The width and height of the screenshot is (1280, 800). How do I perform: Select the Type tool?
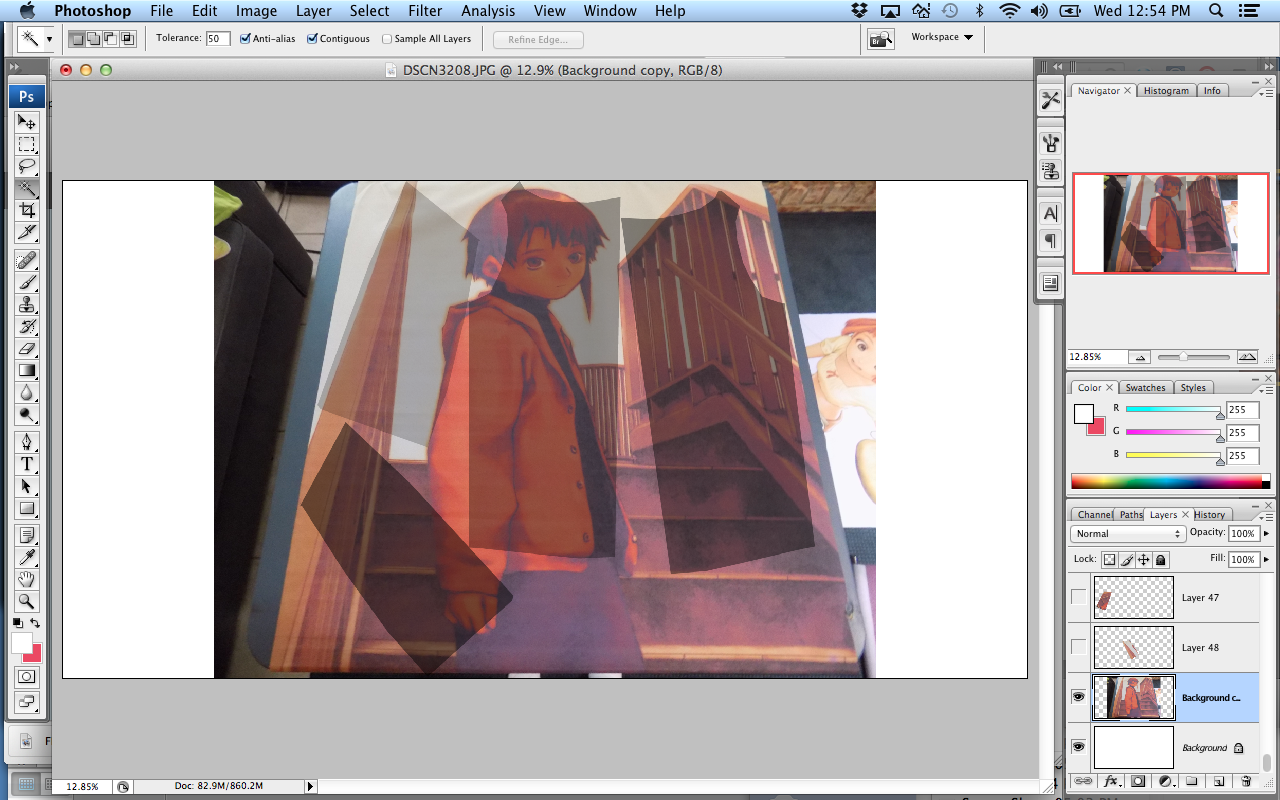[27, 464]
